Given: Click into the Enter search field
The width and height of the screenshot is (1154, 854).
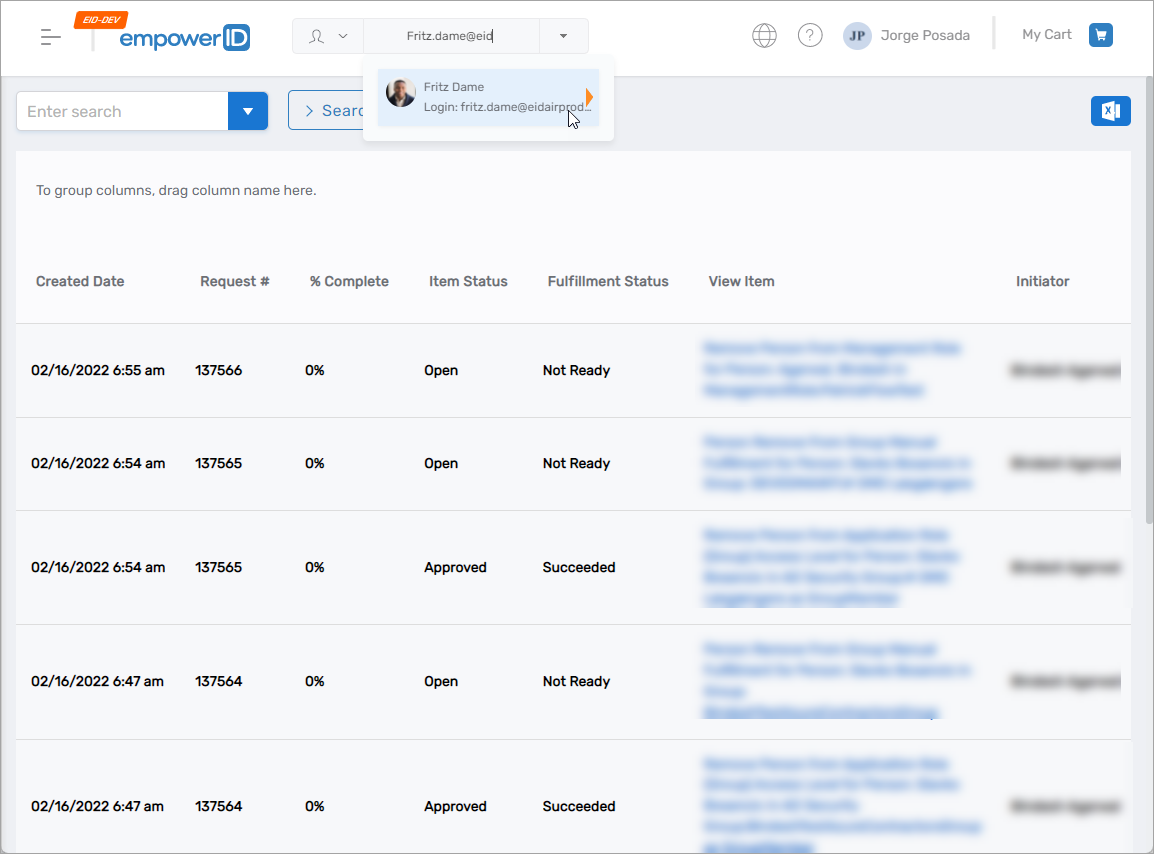Looking at the screenshot, I should 122,111.
